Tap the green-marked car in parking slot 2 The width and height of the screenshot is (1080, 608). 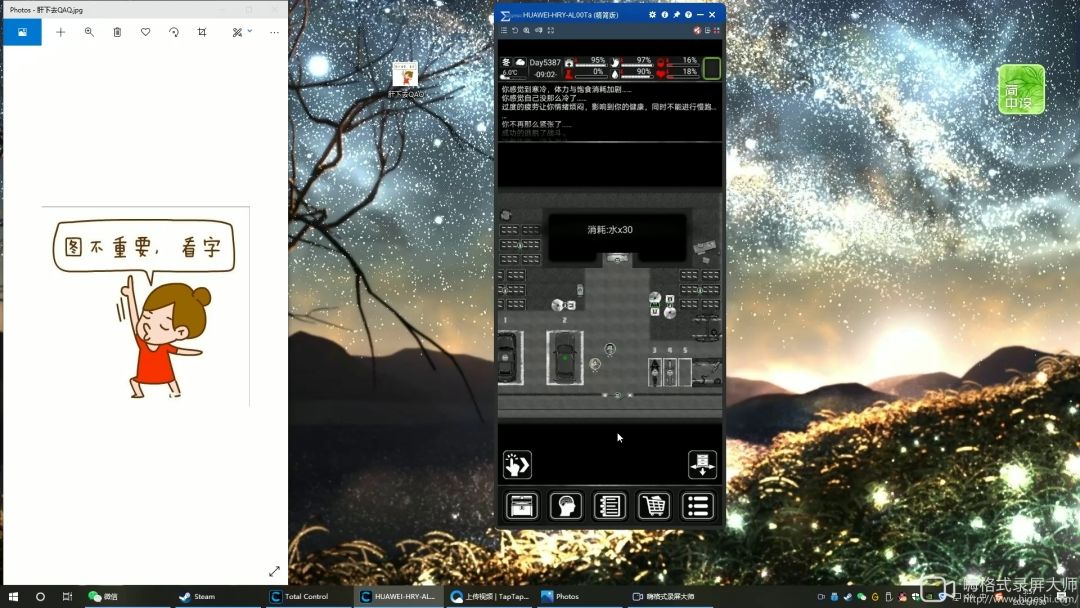pyautogui.click(x=565, y=357)
